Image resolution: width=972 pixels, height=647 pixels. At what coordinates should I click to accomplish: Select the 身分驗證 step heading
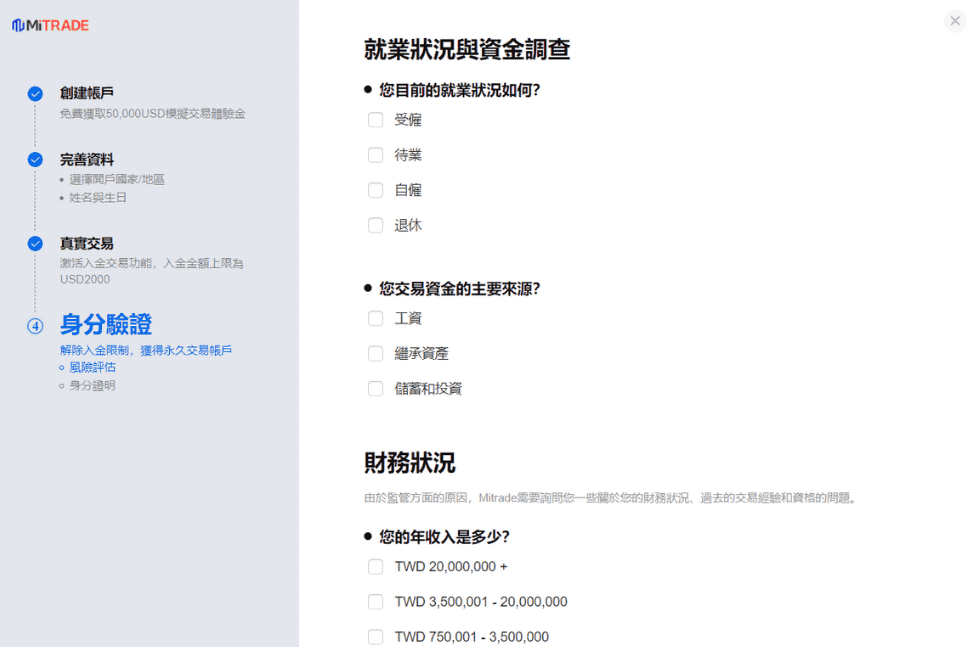pyautogui.click(x=106, y=325)
